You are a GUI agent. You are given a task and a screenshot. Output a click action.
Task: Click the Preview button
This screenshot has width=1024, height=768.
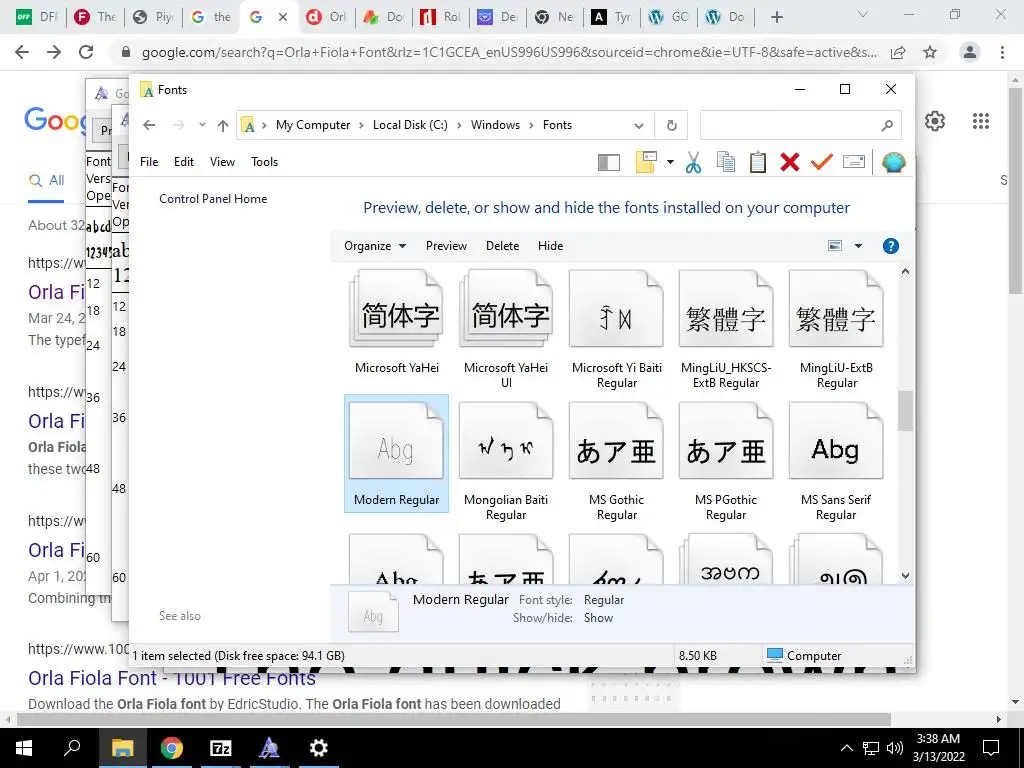(446, 246)
